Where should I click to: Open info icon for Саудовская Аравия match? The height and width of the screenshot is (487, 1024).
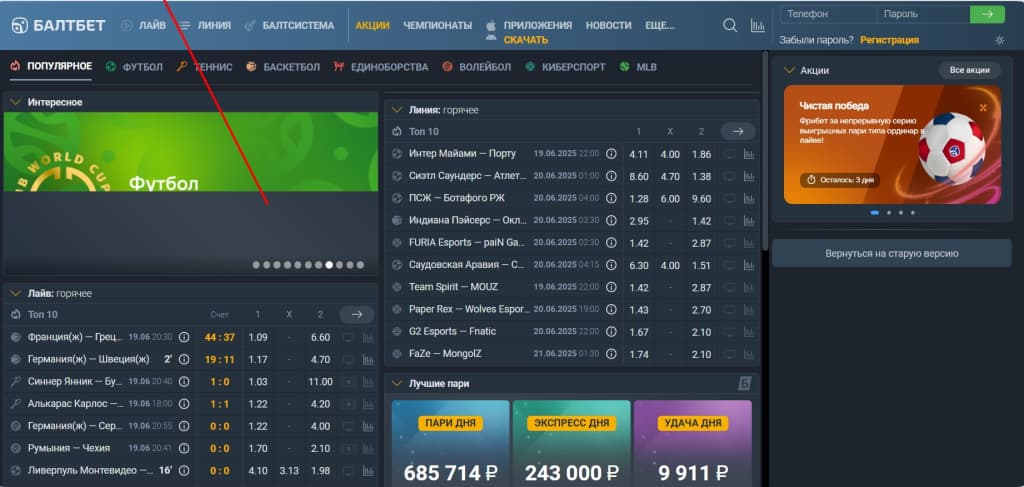[611, 265]
